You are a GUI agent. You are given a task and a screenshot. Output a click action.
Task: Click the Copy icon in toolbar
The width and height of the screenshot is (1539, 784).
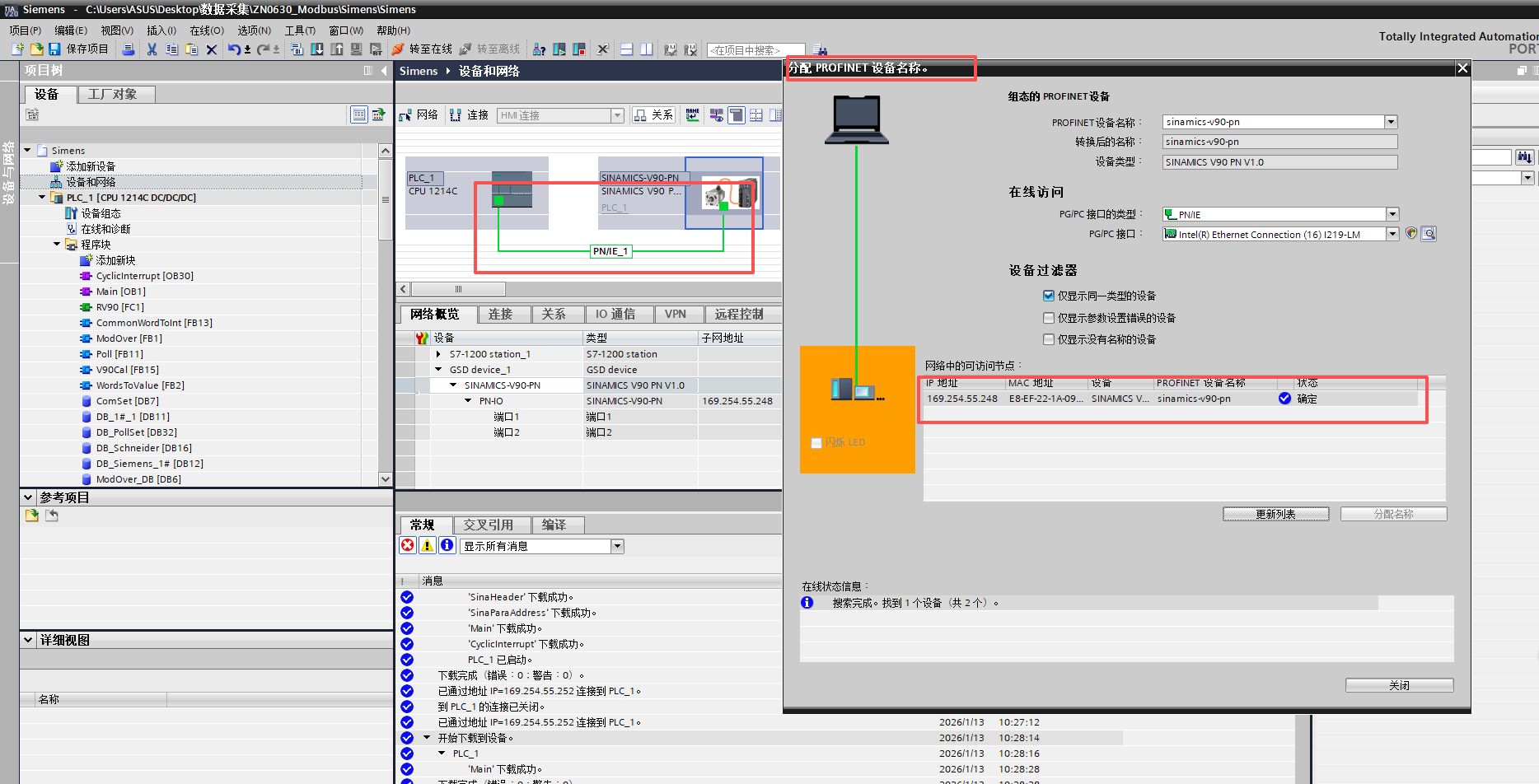[171, 49]
